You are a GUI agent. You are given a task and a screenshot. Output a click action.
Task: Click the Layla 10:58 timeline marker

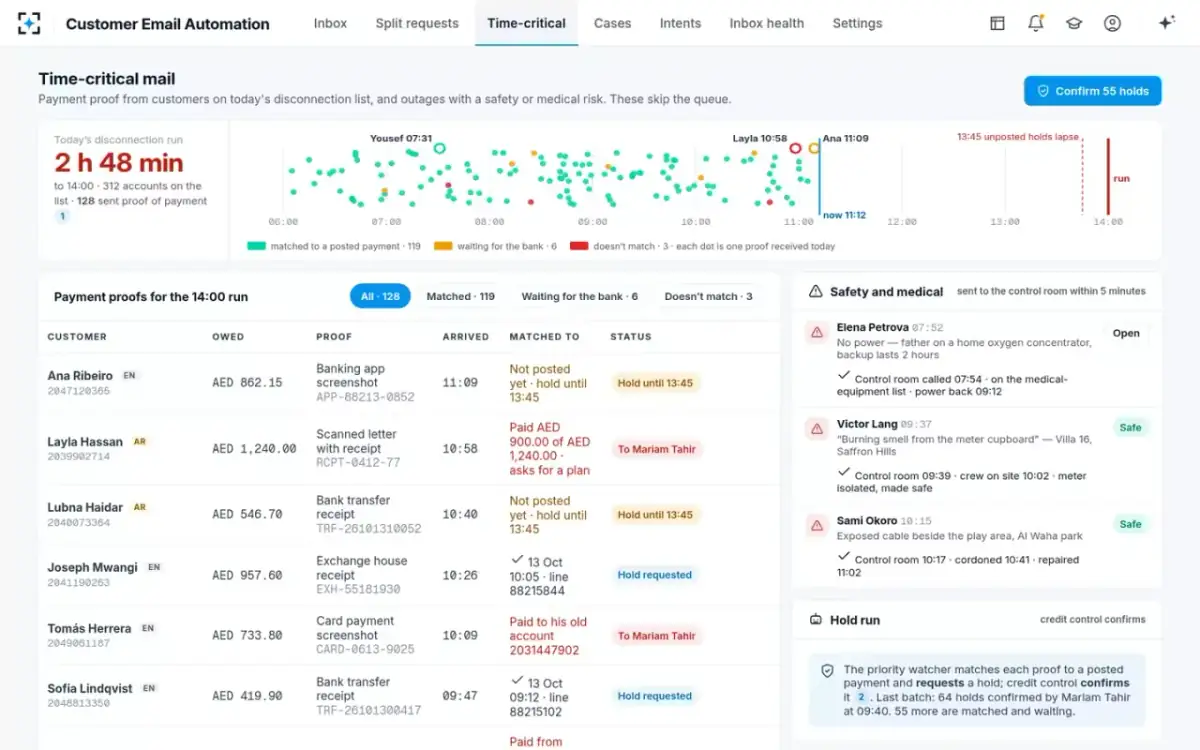click(795, 148)
